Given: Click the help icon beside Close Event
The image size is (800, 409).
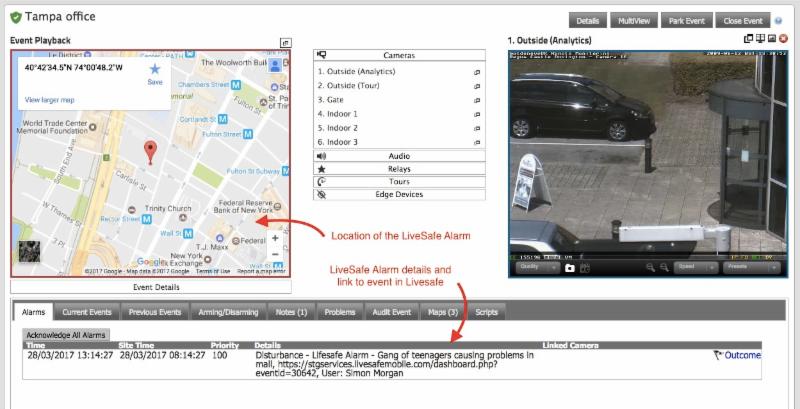Looking at the screenshot, I should coord(778,21).
